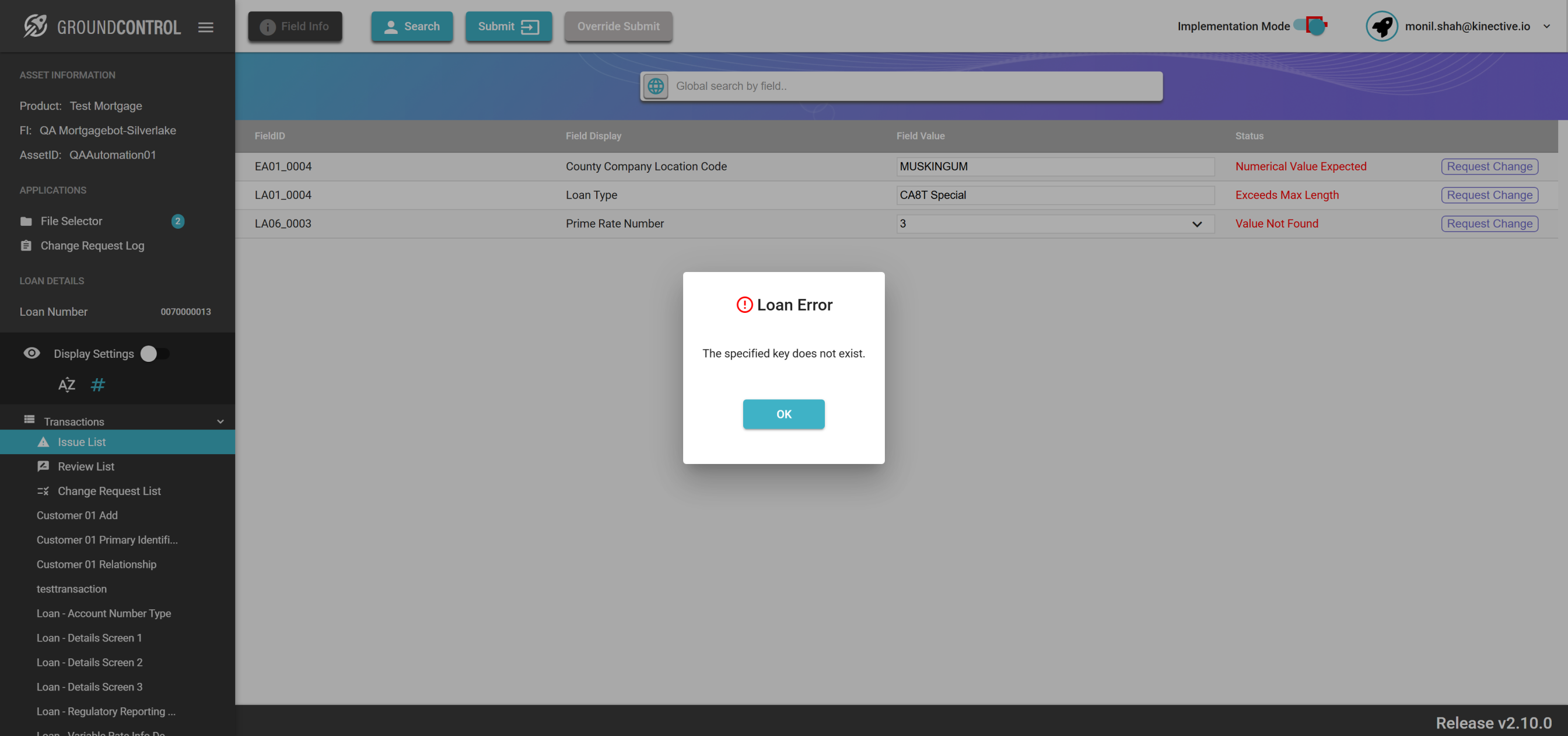Click the globe icon in the global search bar
The height and width of the screenshot is (736, 1568).
click(656, 86)
